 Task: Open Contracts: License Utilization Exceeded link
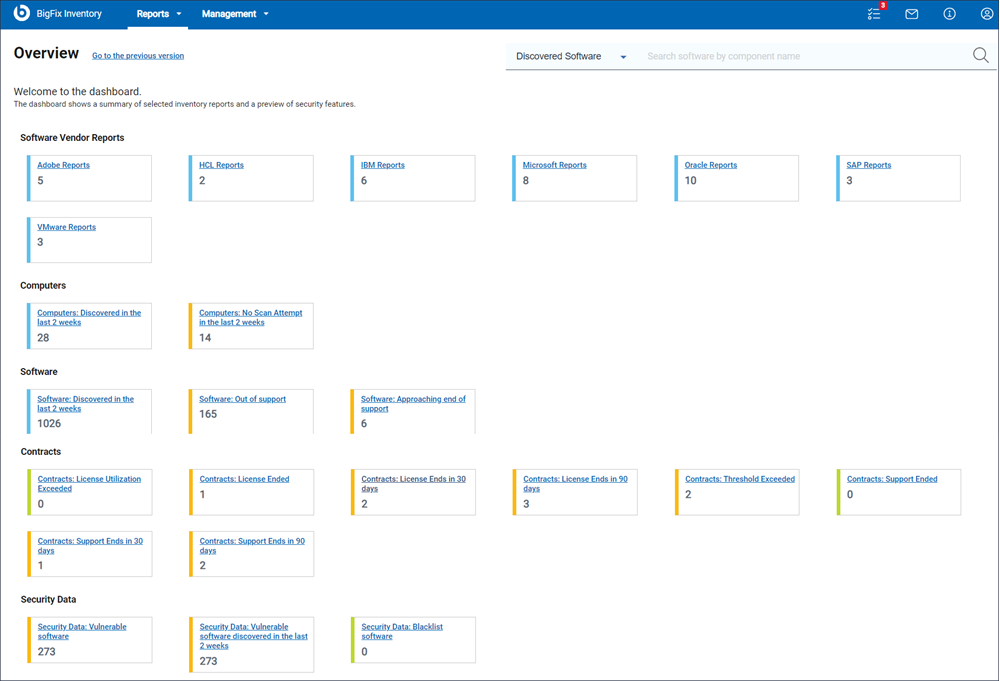click(x=89, y=484)
